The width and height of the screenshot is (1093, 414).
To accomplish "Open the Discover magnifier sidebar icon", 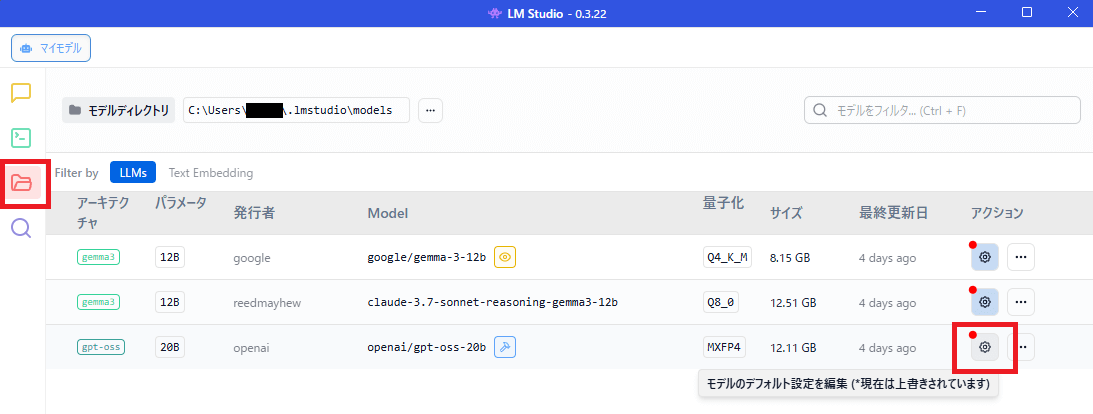I will click(22, 228).
